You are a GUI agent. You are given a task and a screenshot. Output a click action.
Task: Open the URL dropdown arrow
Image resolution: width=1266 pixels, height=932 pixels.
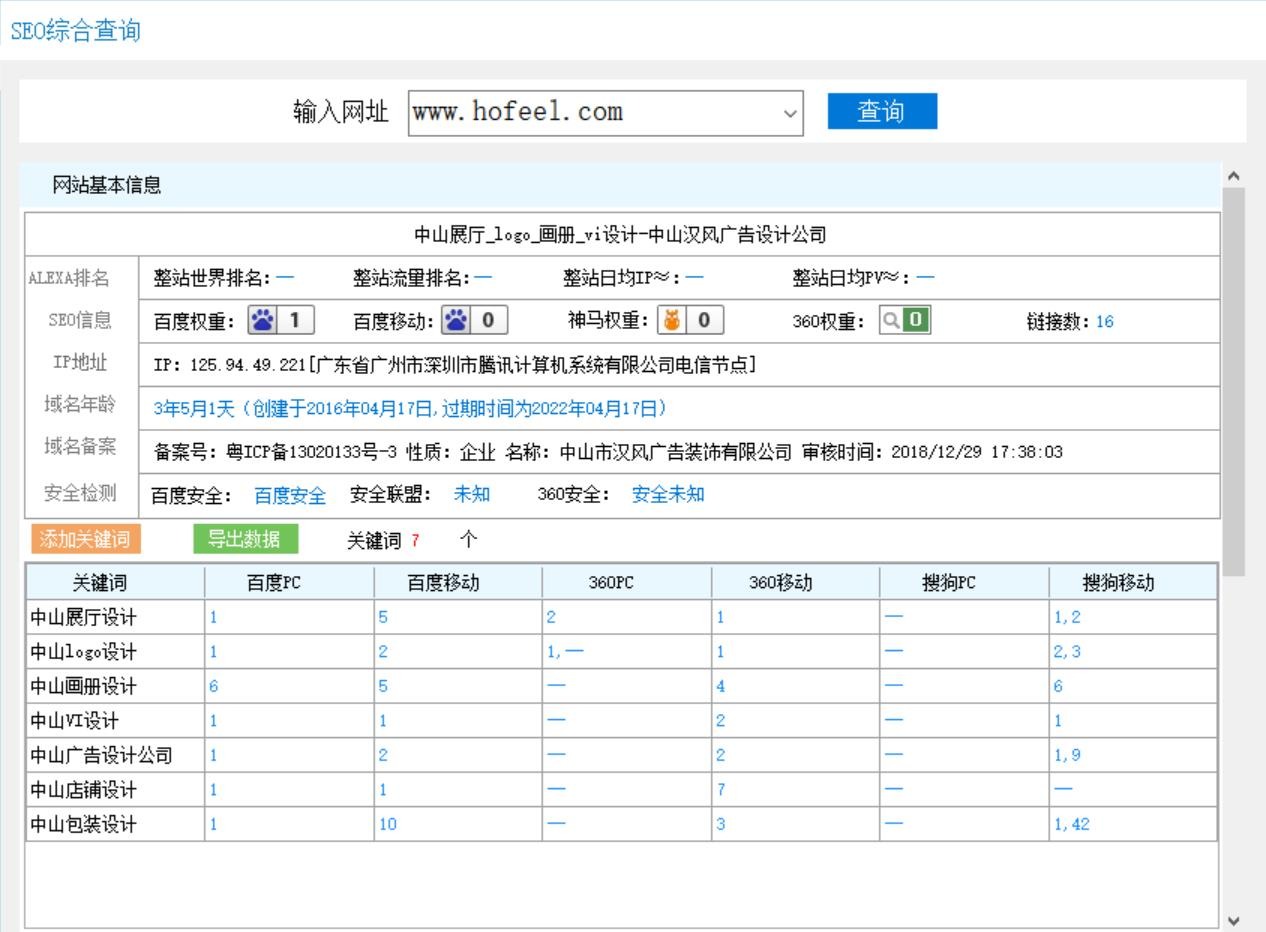tap(790, 113)
